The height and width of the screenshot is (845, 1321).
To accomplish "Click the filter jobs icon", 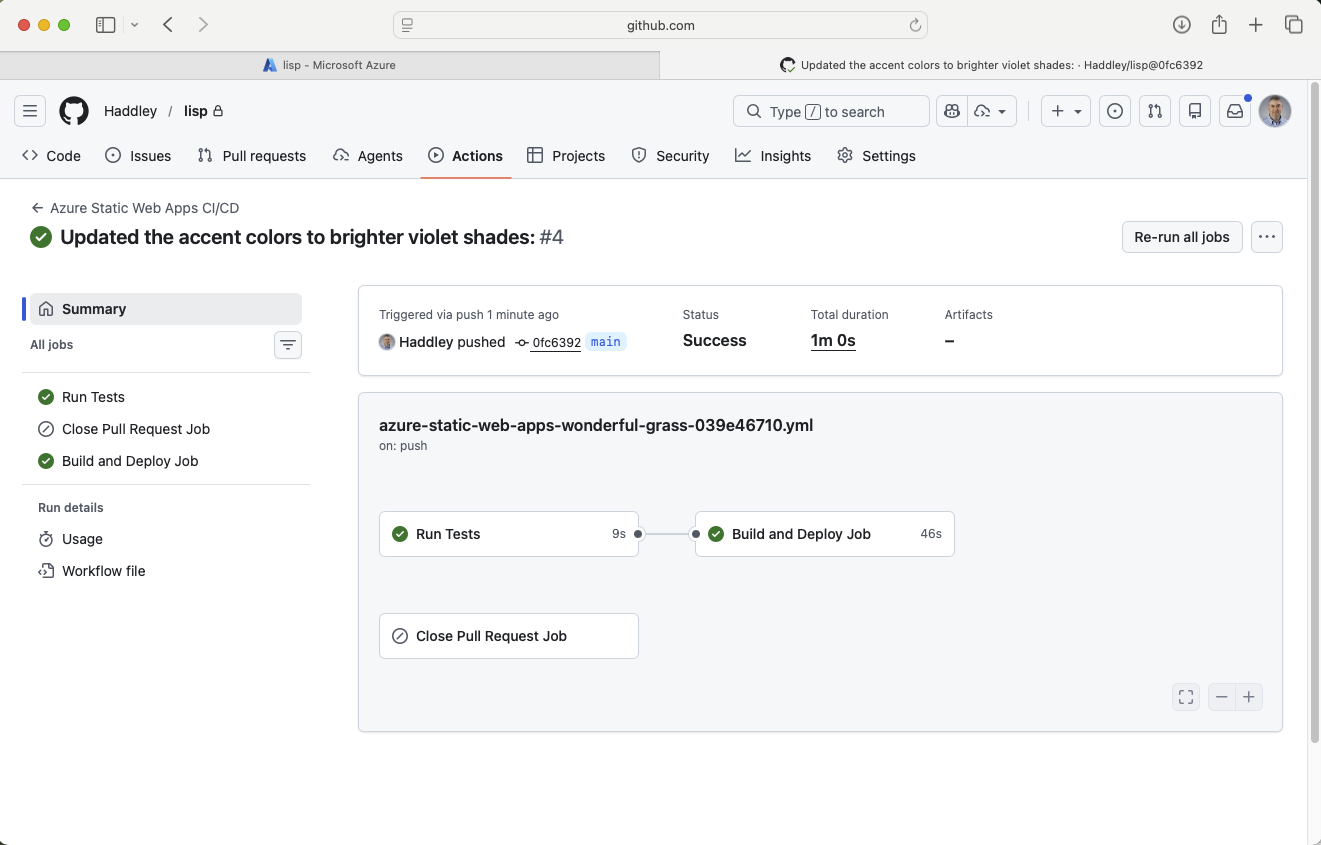I will tap(288, 345).
